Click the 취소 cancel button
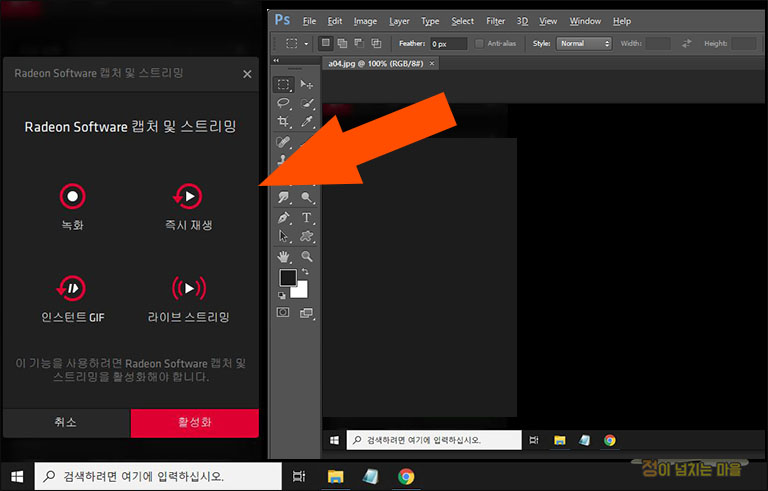 (x=67, y=422)
